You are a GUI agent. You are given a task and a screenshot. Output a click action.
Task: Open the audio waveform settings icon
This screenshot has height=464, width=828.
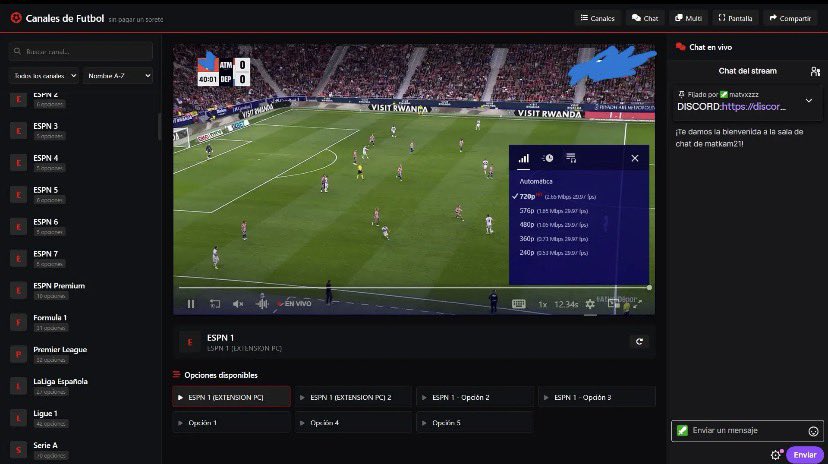[x=262, y=304]
